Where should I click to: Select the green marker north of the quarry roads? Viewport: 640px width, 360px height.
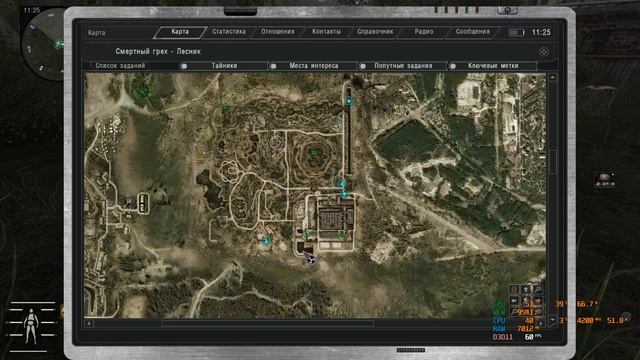tap(227, 107)
